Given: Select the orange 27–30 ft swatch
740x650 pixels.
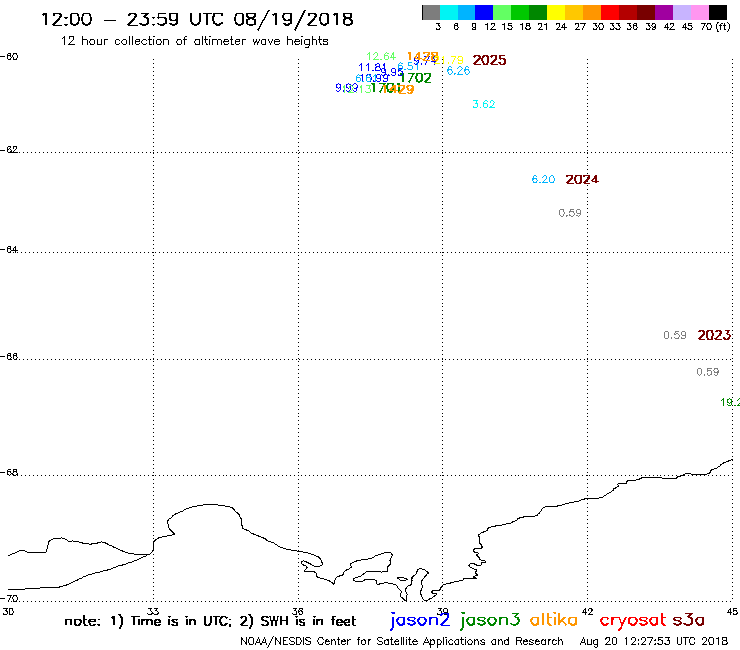Looking at the screenshot, I should 592,12.
